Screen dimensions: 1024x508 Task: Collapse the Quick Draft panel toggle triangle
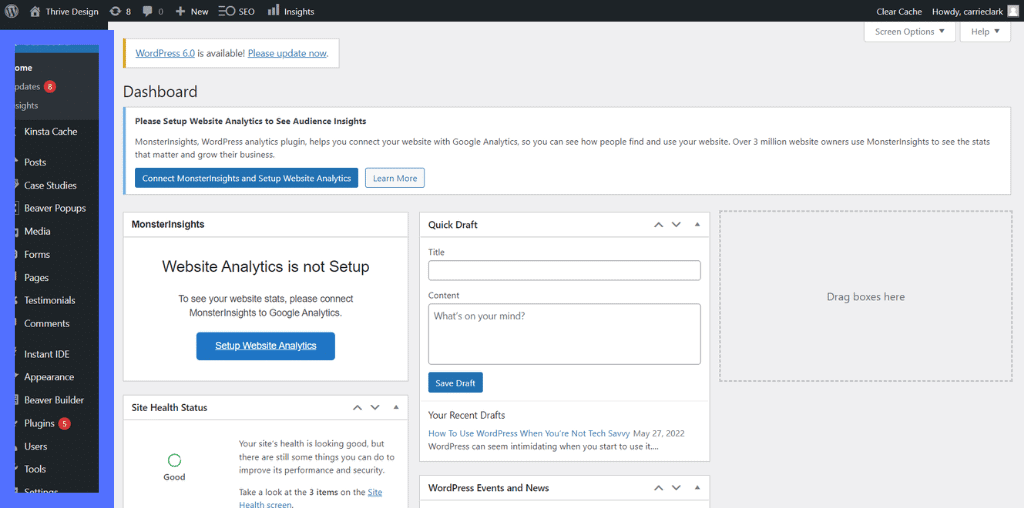(697, 225)
